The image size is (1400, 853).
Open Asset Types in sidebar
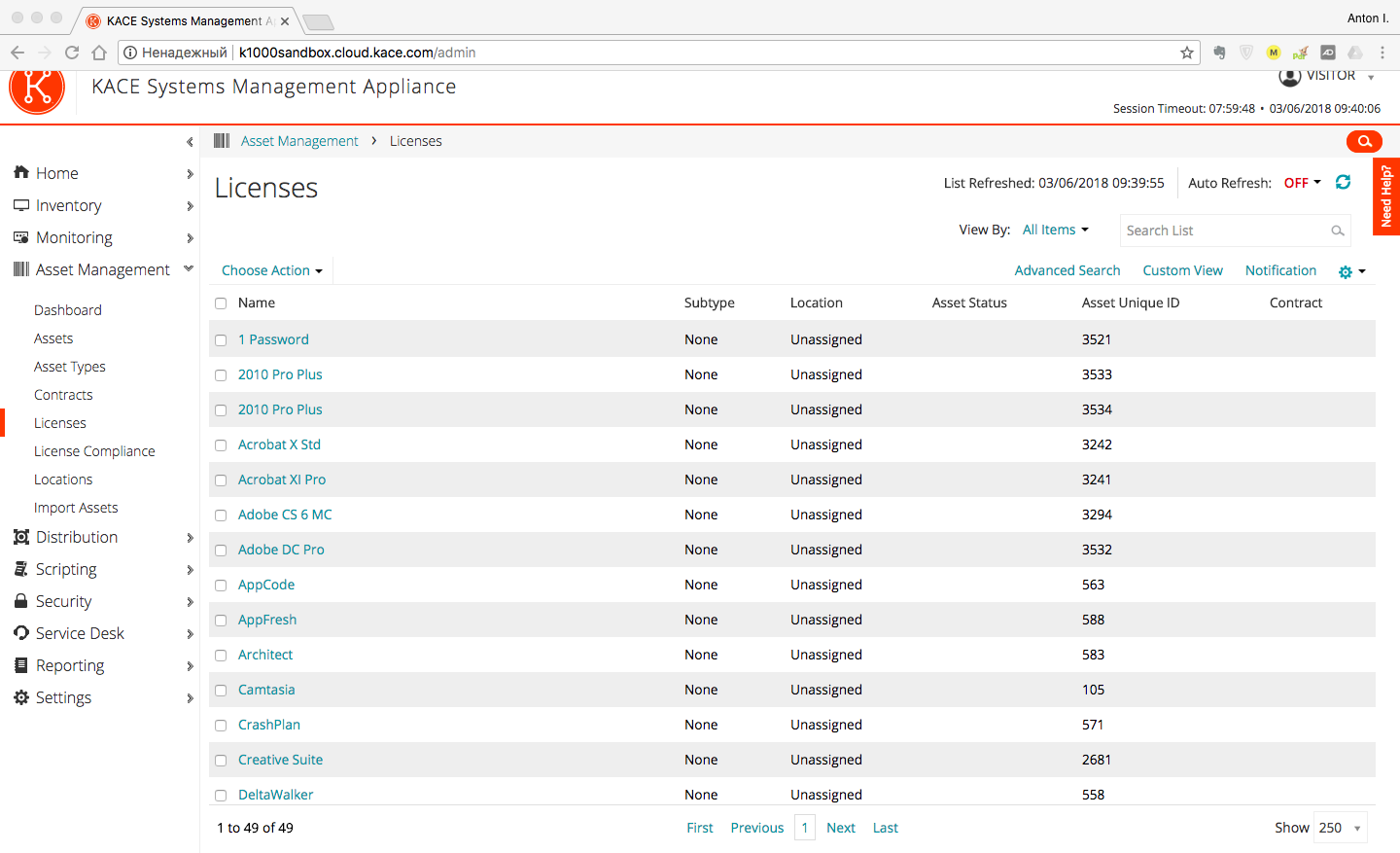(x=70, y=367)
